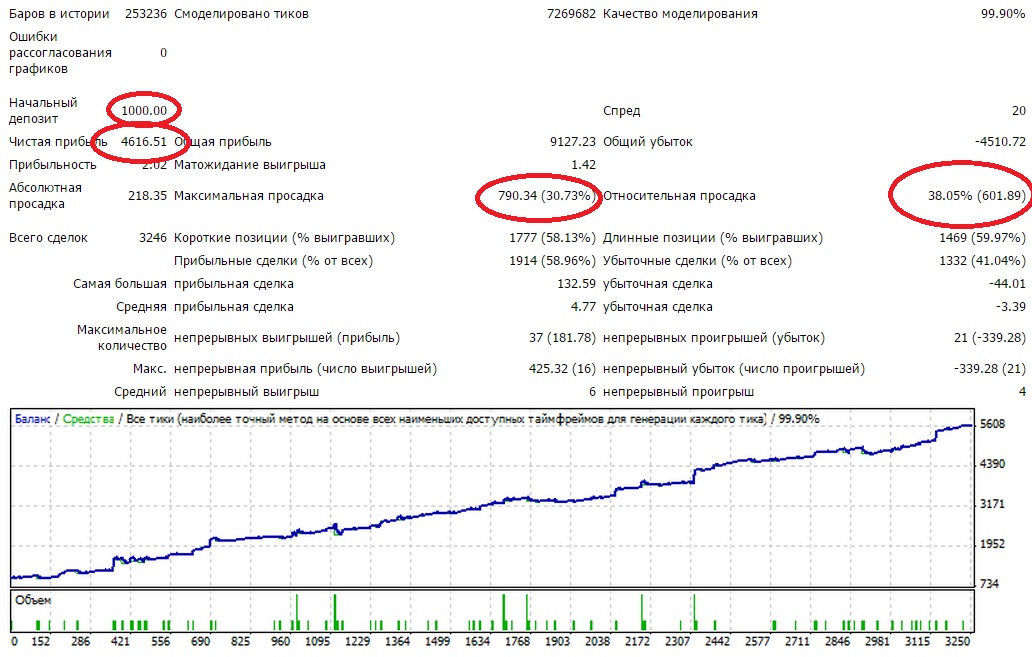
Task: Select the 'Спред' label
Action: tap(621, 111)
